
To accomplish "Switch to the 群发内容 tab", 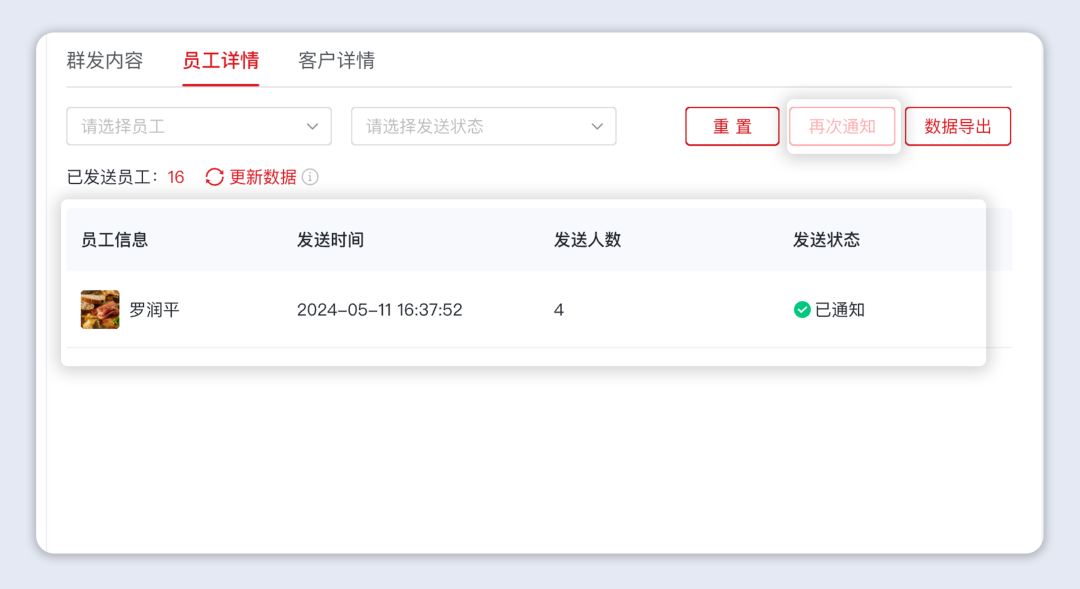I will [107, 61].
